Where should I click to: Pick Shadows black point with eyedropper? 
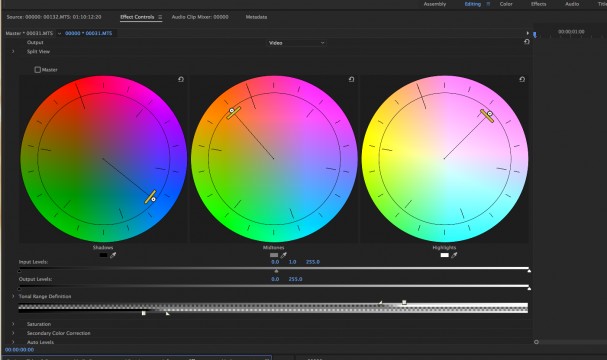(x=113, y=255)
